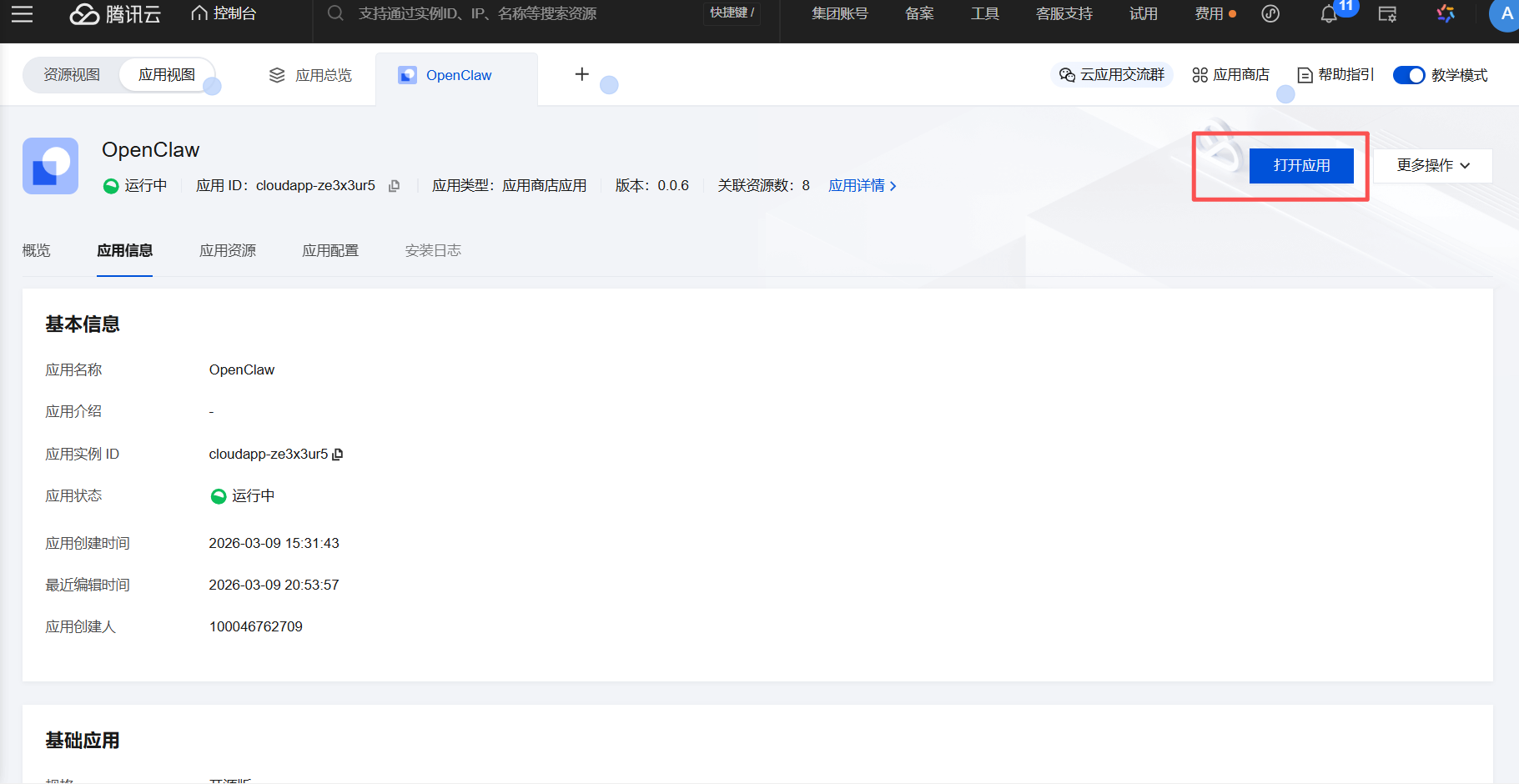Click the edit time 2026-03-09 20:53:57
The height and width of the screenshot is (784, 1519).
[x=274, y=585]
